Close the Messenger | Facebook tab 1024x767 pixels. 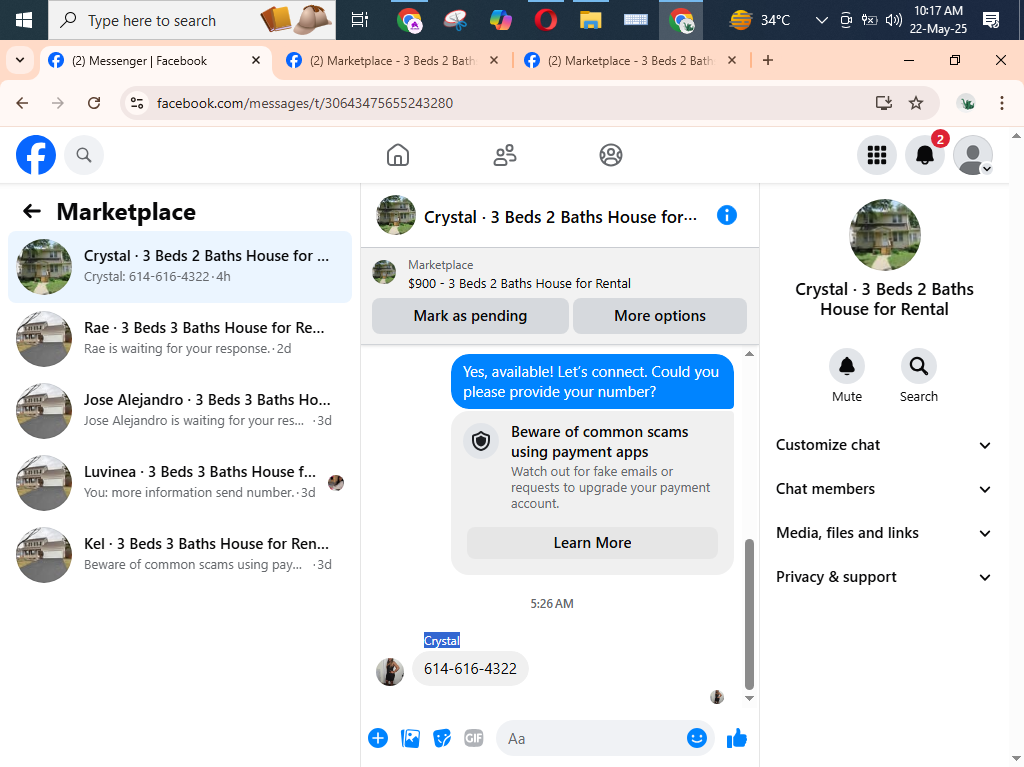click(256, 60)
